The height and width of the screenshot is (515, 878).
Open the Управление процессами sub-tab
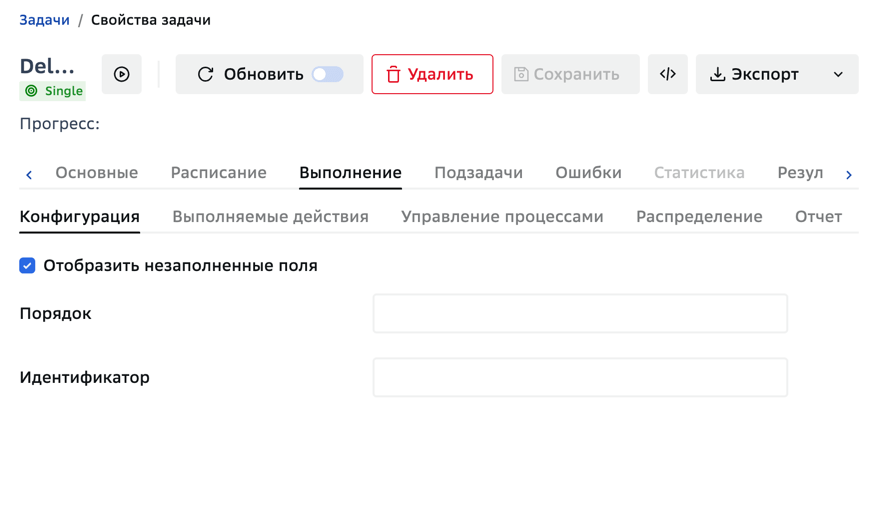click(x=502, y=217)
